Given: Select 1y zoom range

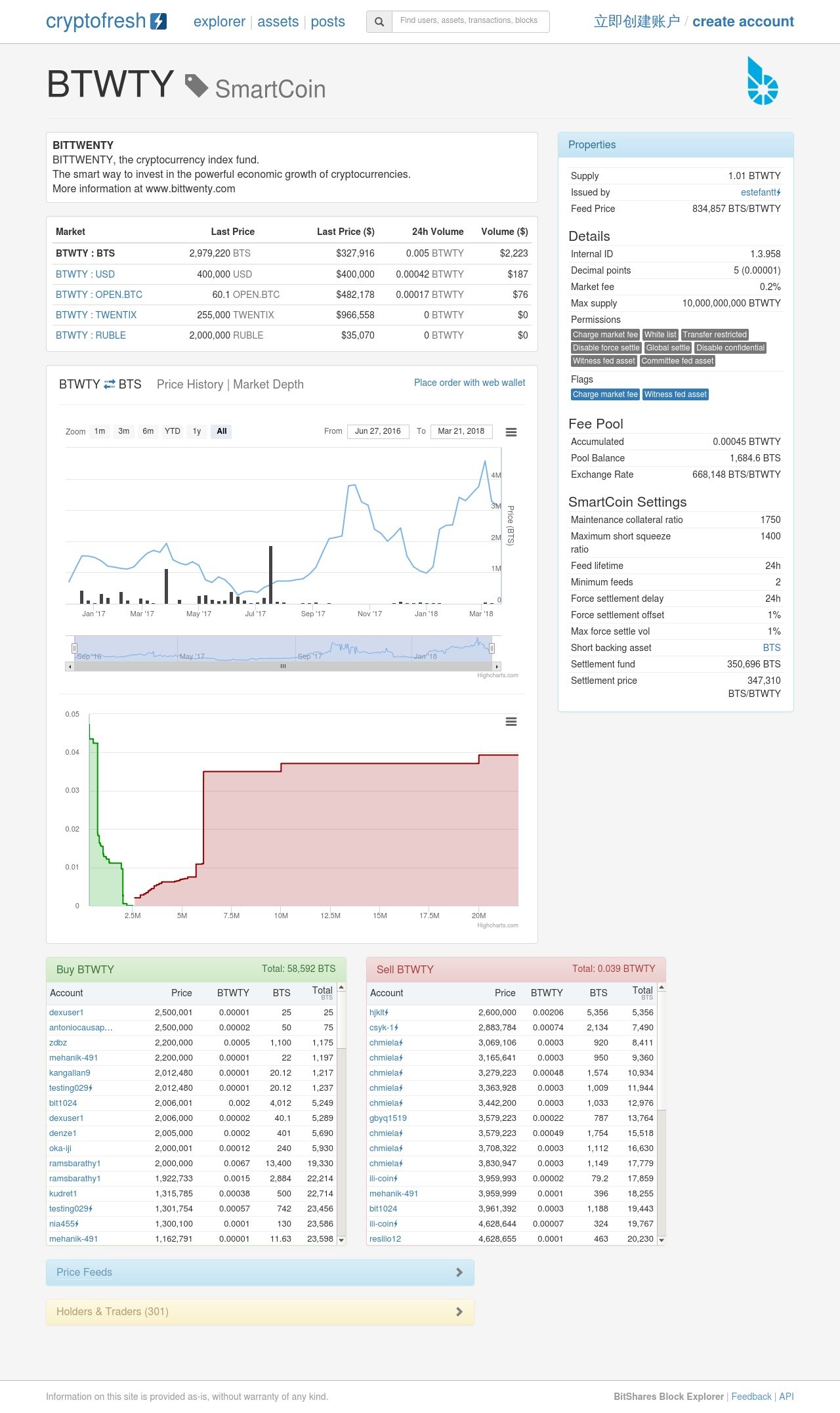Looking at the screenshot, I should (x=197, y=431).
